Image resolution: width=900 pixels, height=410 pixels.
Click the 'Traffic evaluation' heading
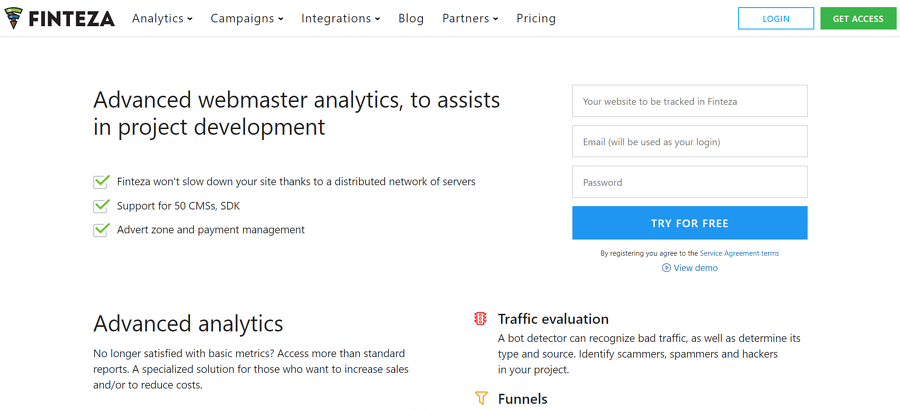(553, 319)
